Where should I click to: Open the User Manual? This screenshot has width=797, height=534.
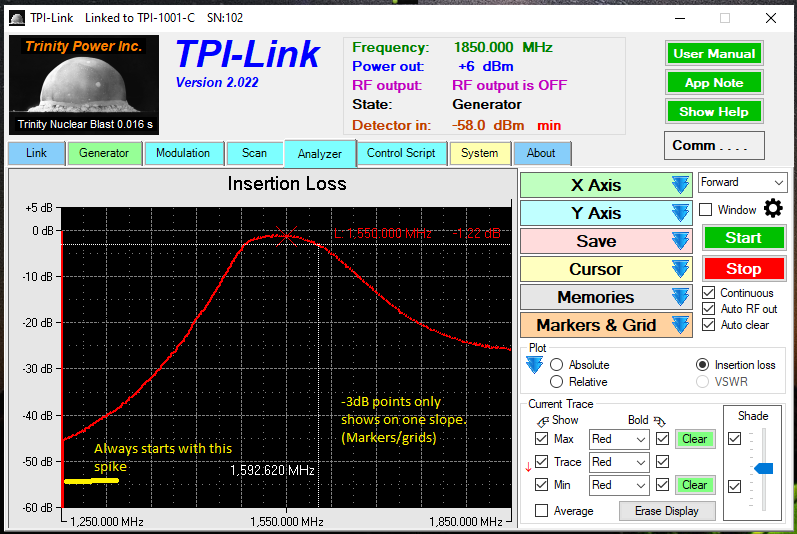714,54
